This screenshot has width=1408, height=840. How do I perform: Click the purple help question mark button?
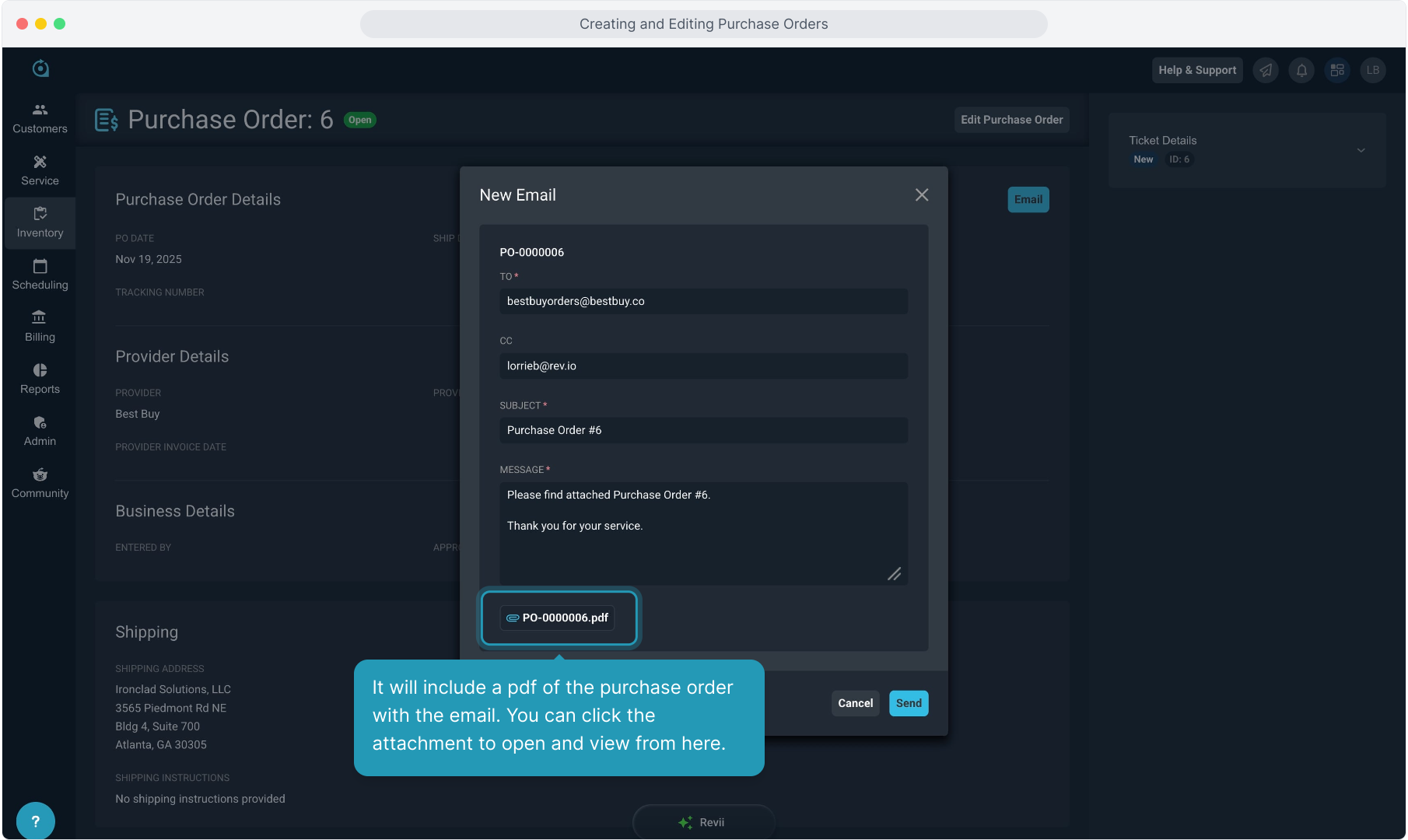(x=35, y=821)
